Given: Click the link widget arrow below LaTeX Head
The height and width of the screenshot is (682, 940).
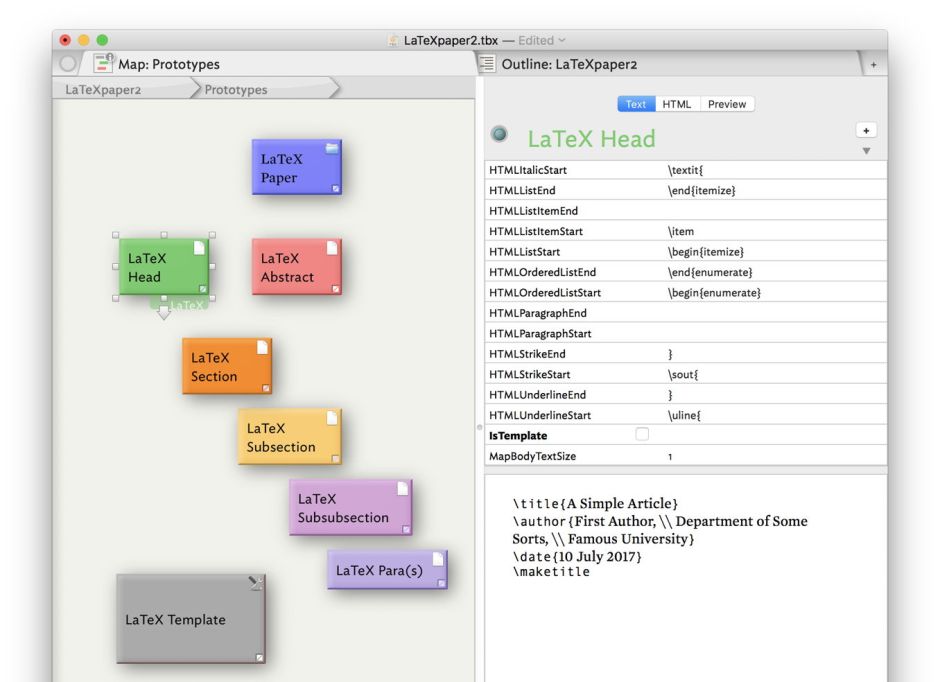Looking at the screenshot, I should pyautogui.click(x=164, y=313).
